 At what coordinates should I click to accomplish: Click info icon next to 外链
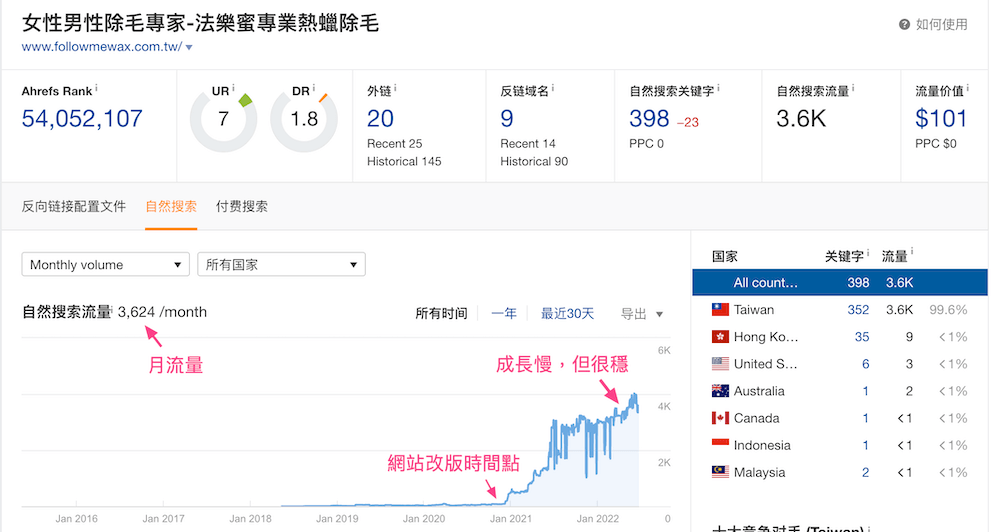pos(395,88)
